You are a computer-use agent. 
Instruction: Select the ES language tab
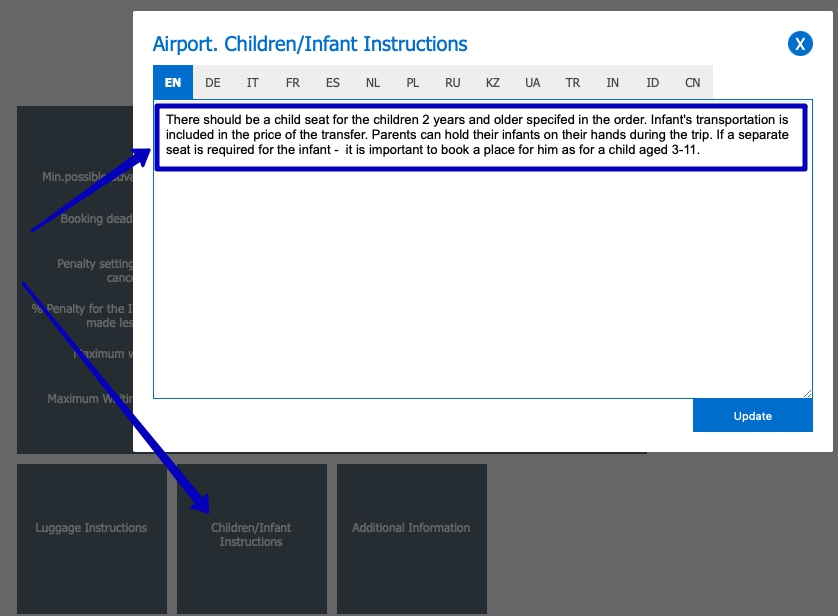point(332,82)
